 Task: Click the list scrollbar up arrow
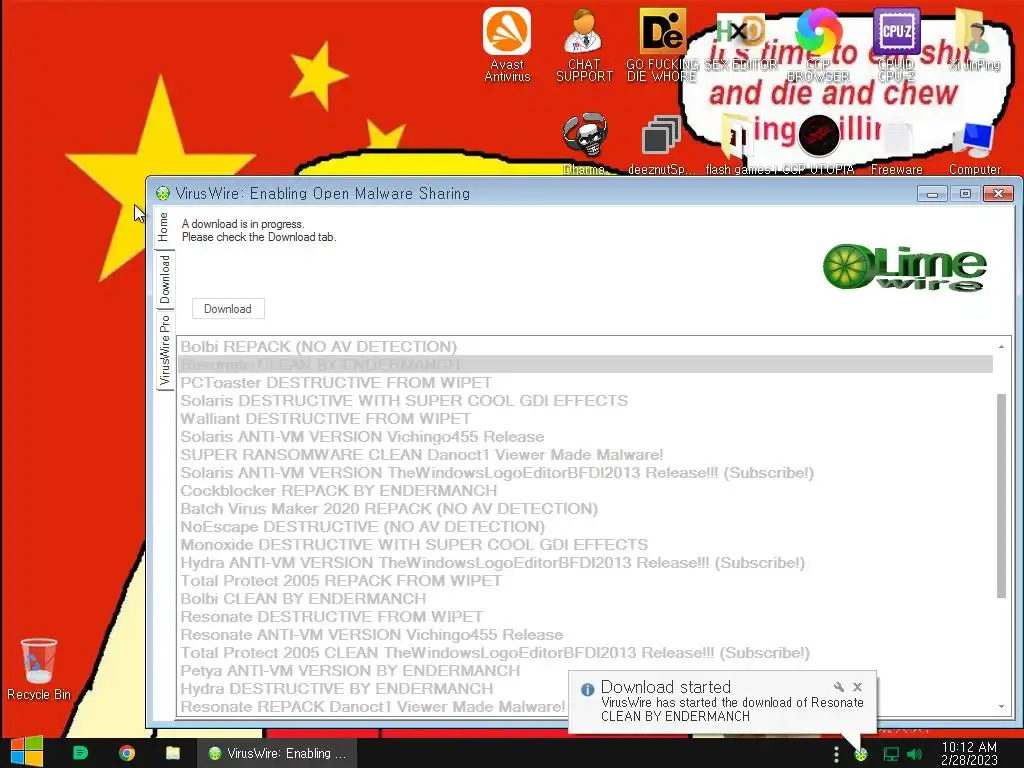(1001, 346)
